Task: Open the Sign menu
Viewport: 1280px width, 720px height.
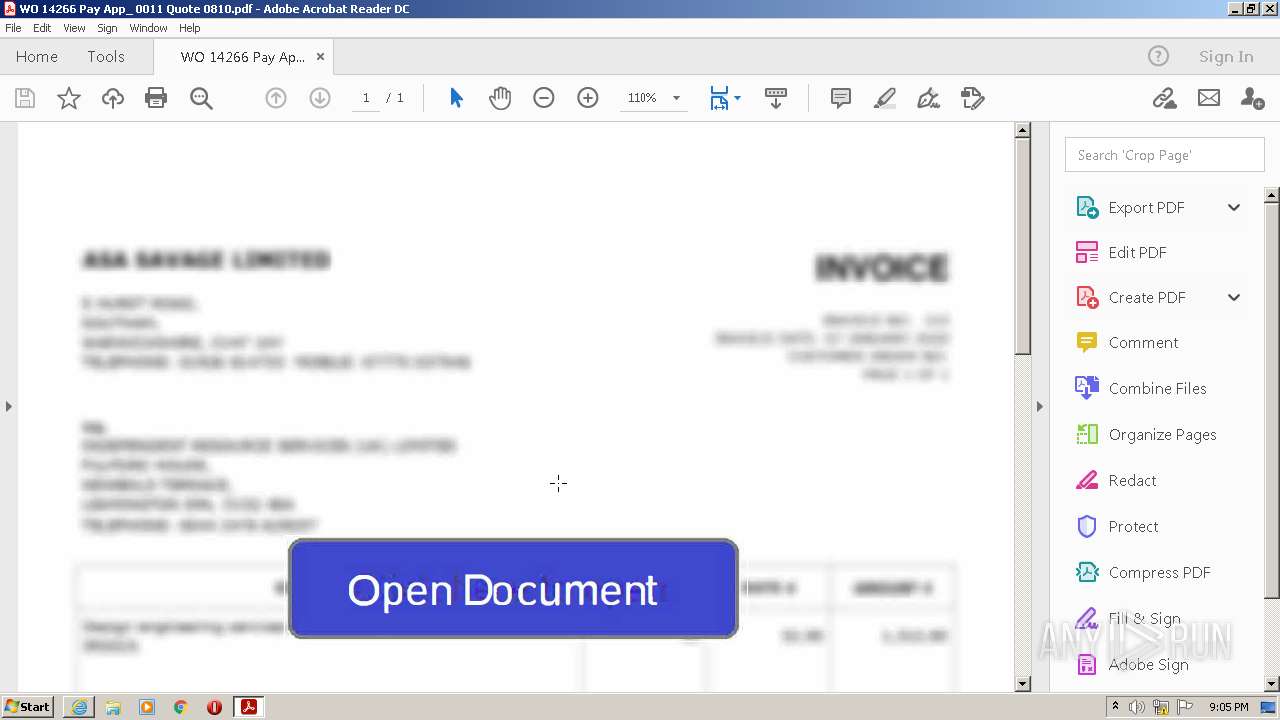Action: click(x=107, y=28)
